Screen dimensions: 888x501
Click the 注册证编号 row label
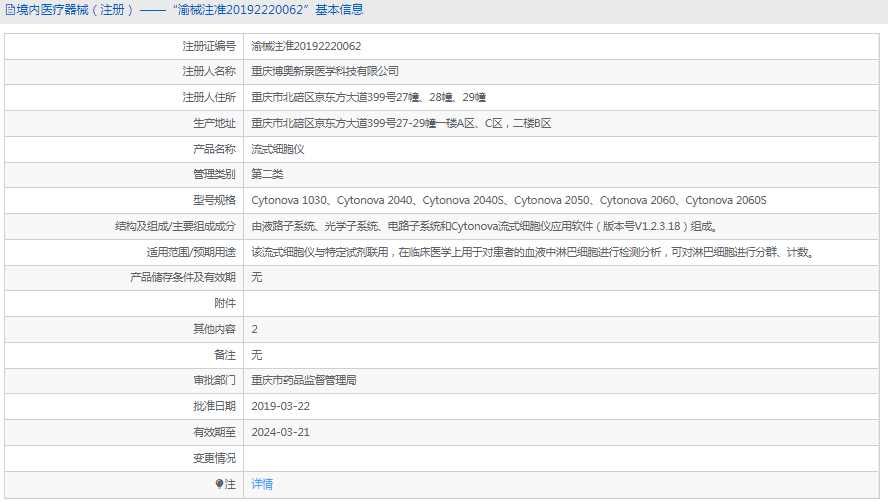[209, 46]
